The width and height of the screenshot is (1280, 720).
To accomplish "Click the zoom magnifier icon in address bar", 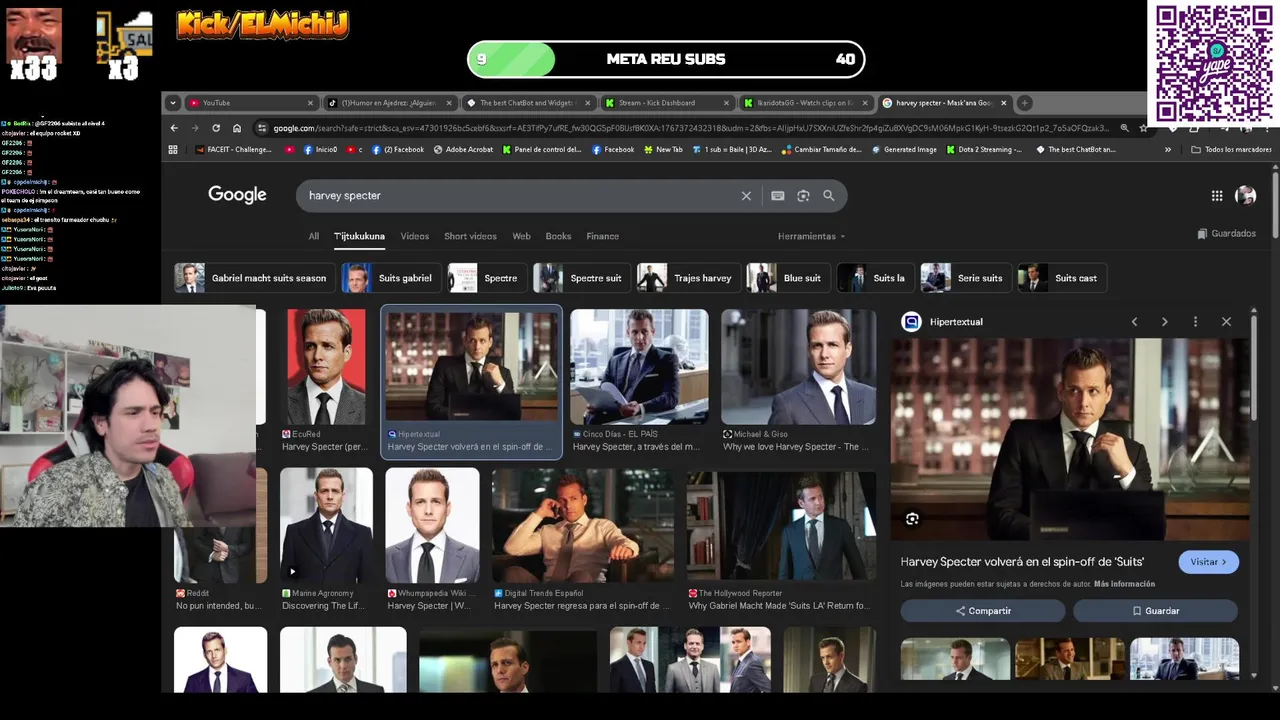I will [1124, 128].
